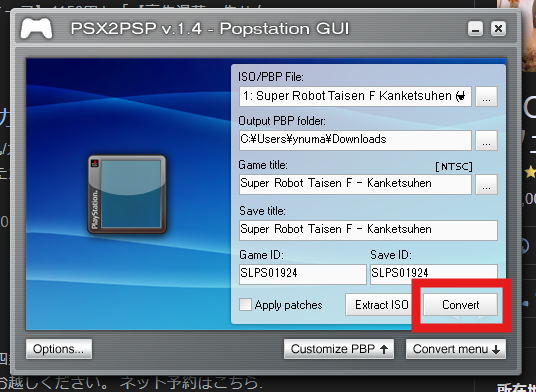Browse for ISO/PBP file with ellipsis button

(x=486, y=97)
